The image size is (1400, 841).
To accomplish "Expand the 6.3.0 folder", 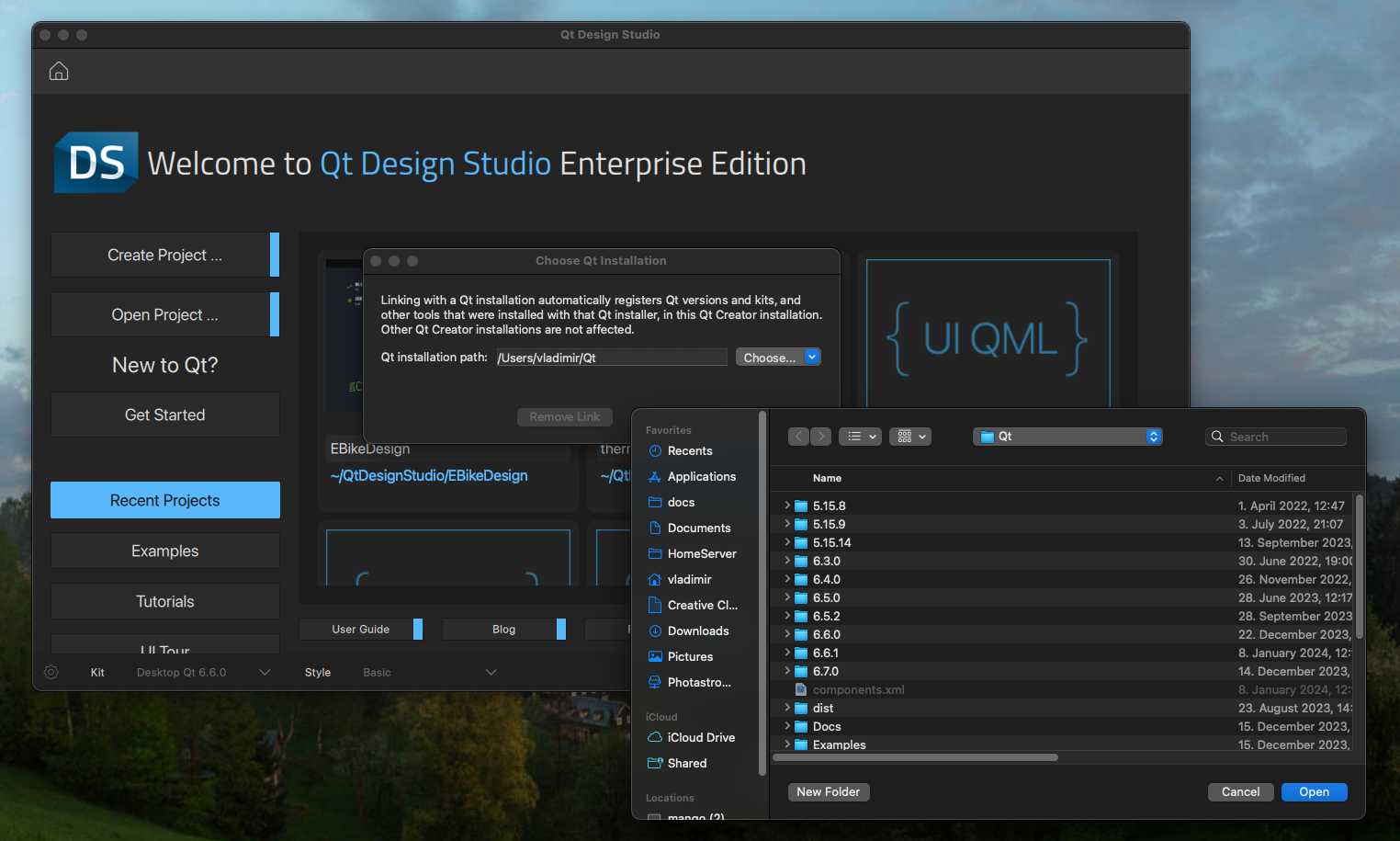I will coord(787,561).
